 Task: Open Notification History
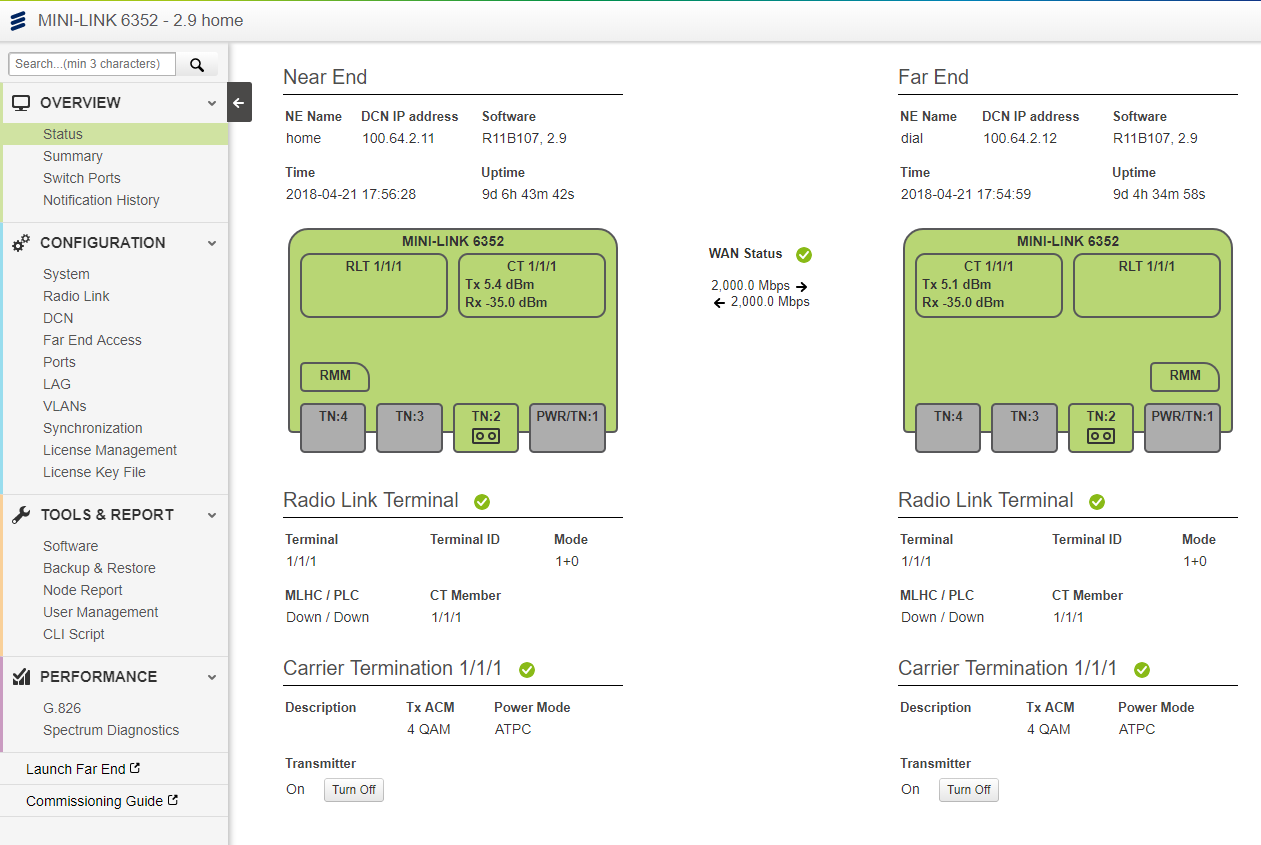click(101, 200)
